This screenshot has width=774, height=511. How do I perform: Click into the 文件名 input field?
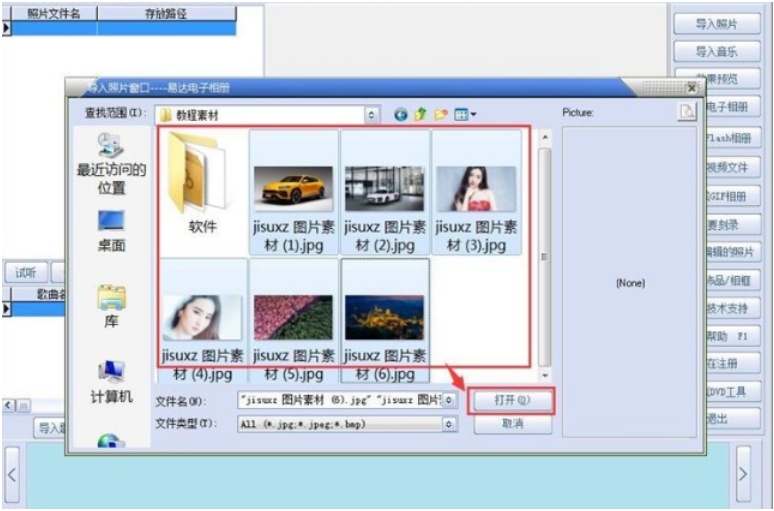340,400
